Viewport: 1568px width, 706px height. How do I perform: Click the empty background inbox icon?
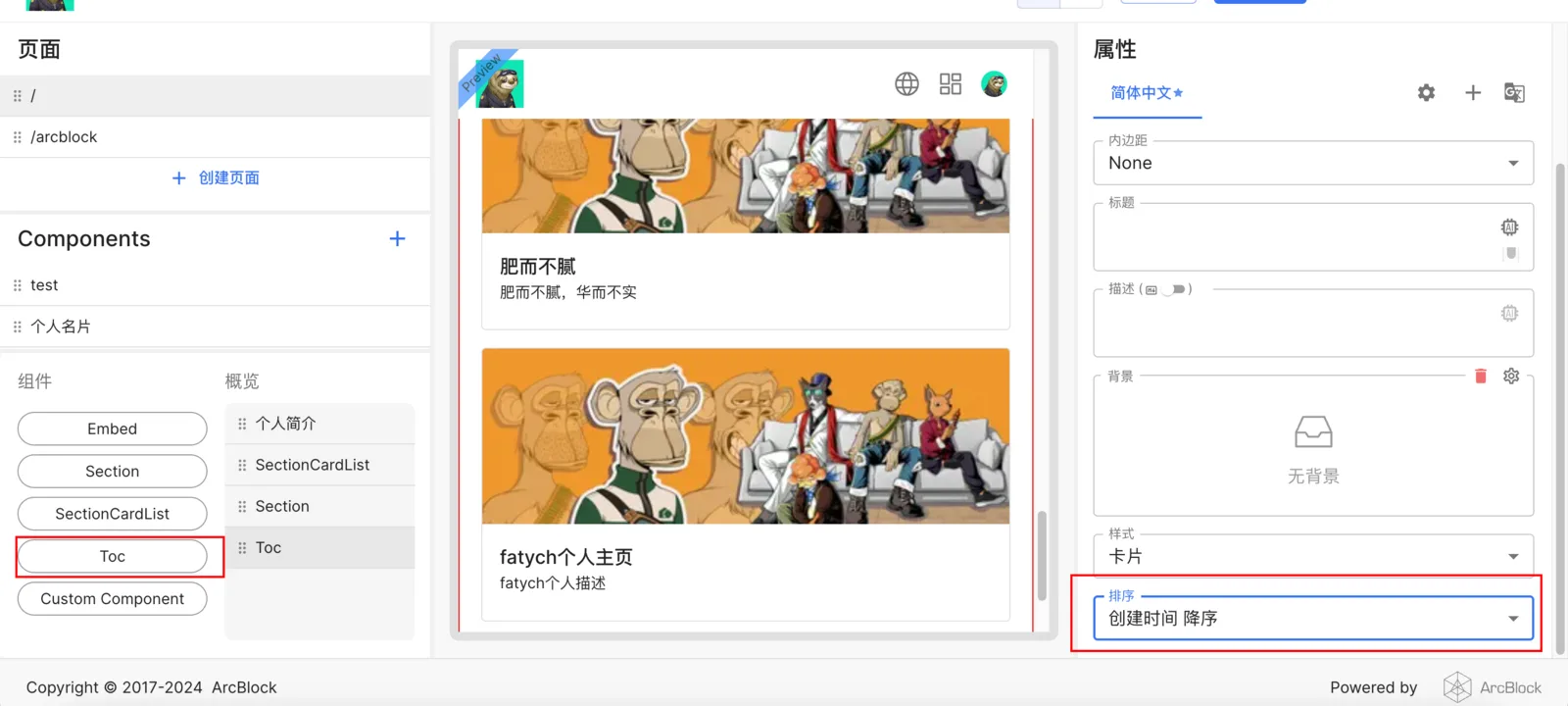tap(1313, 432)
